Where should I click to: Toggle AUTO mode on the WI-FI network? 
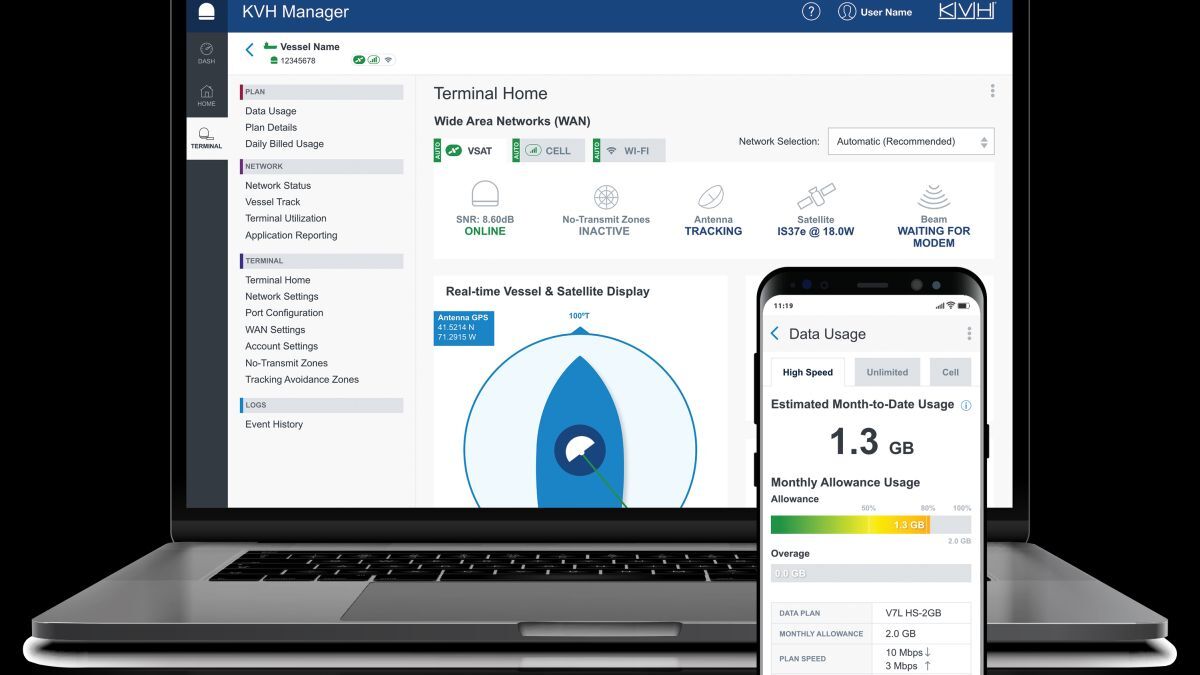(x=597, y=150)
